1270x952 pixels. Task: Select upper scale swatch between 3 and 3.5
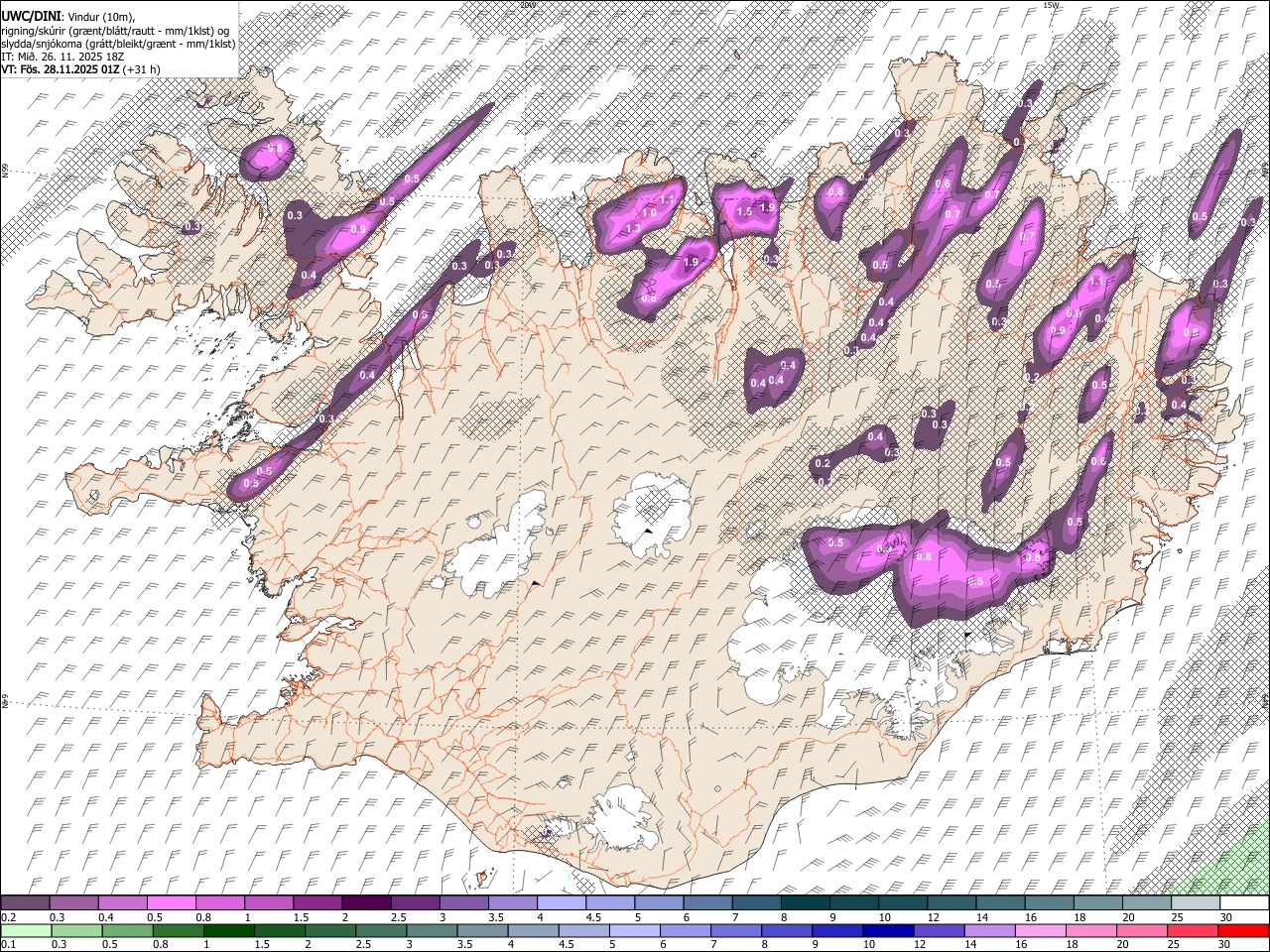click(x=463, y=903)
